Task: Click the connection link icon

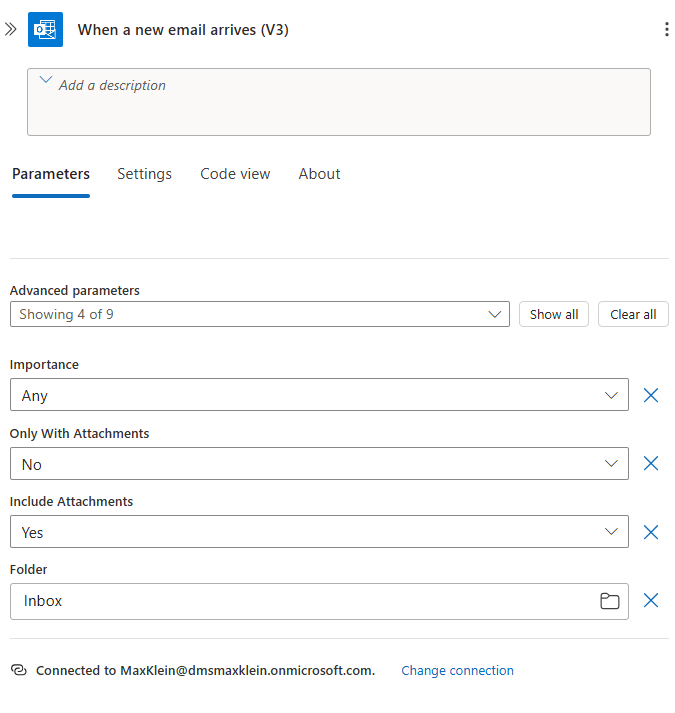Action: click(x=18, y=670)
